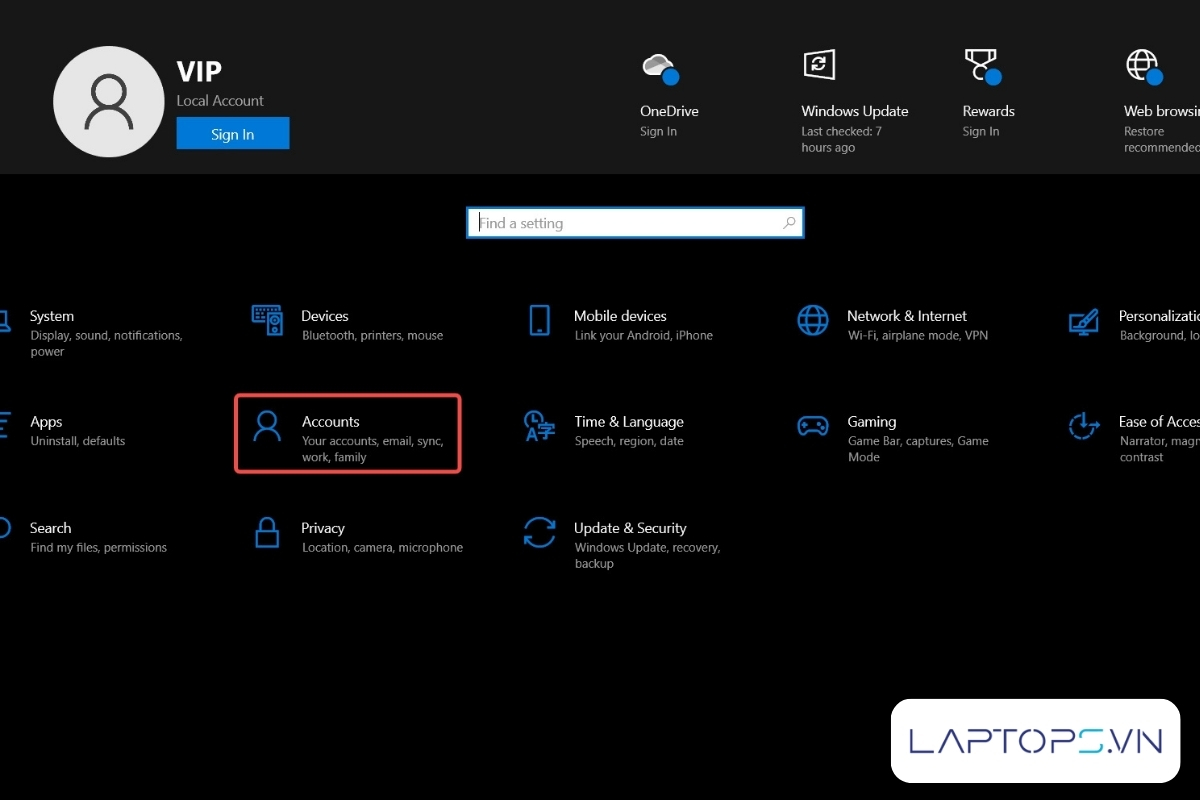The image size is (1200, 800).
Task: Click the Sign In link under Rewards
Action: (980, 131)
